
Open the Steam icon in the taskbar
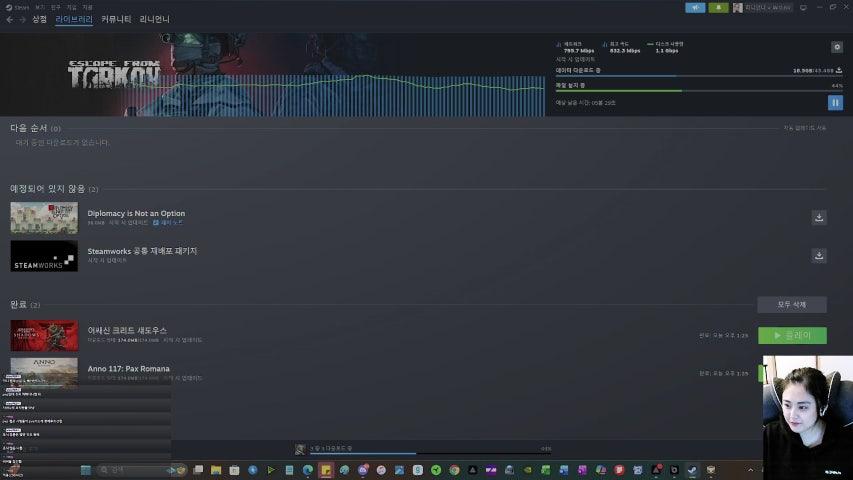point(692,470)
